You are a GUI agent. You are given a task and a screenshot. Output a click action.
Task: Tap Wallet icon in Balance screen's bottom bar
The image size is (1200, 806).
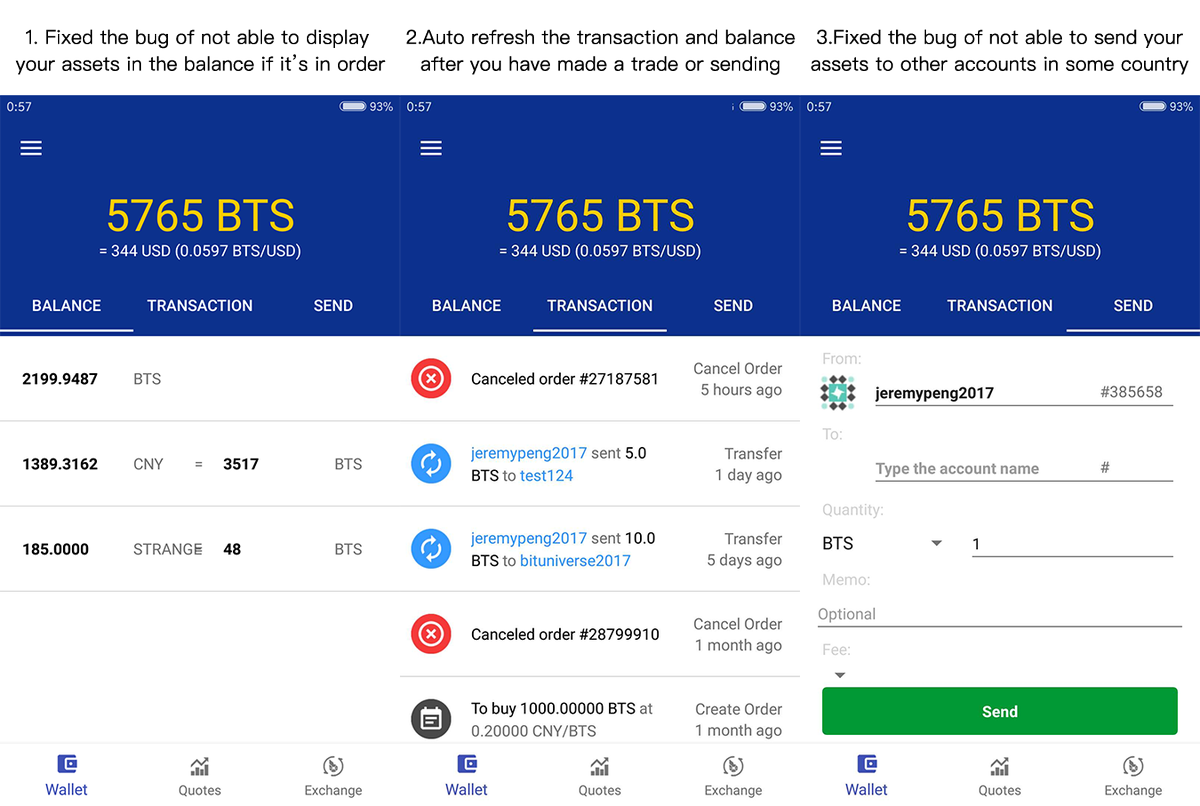67,765
